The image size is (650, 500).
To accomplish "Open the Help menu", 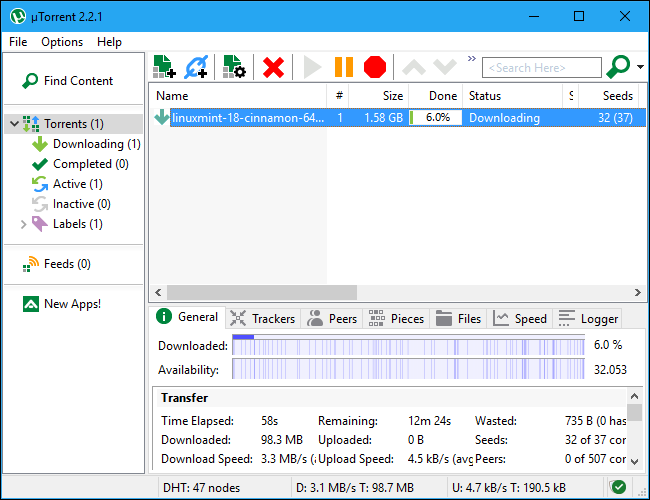I will (x=109, y=42).
